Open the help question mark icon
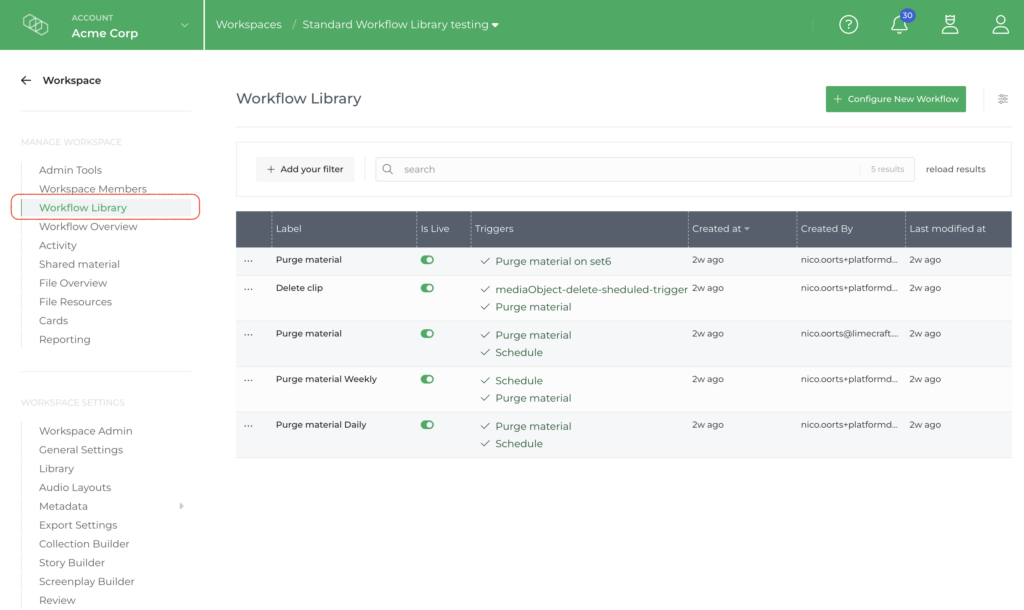Screen dimensions: 1024x610 (848, 25)
